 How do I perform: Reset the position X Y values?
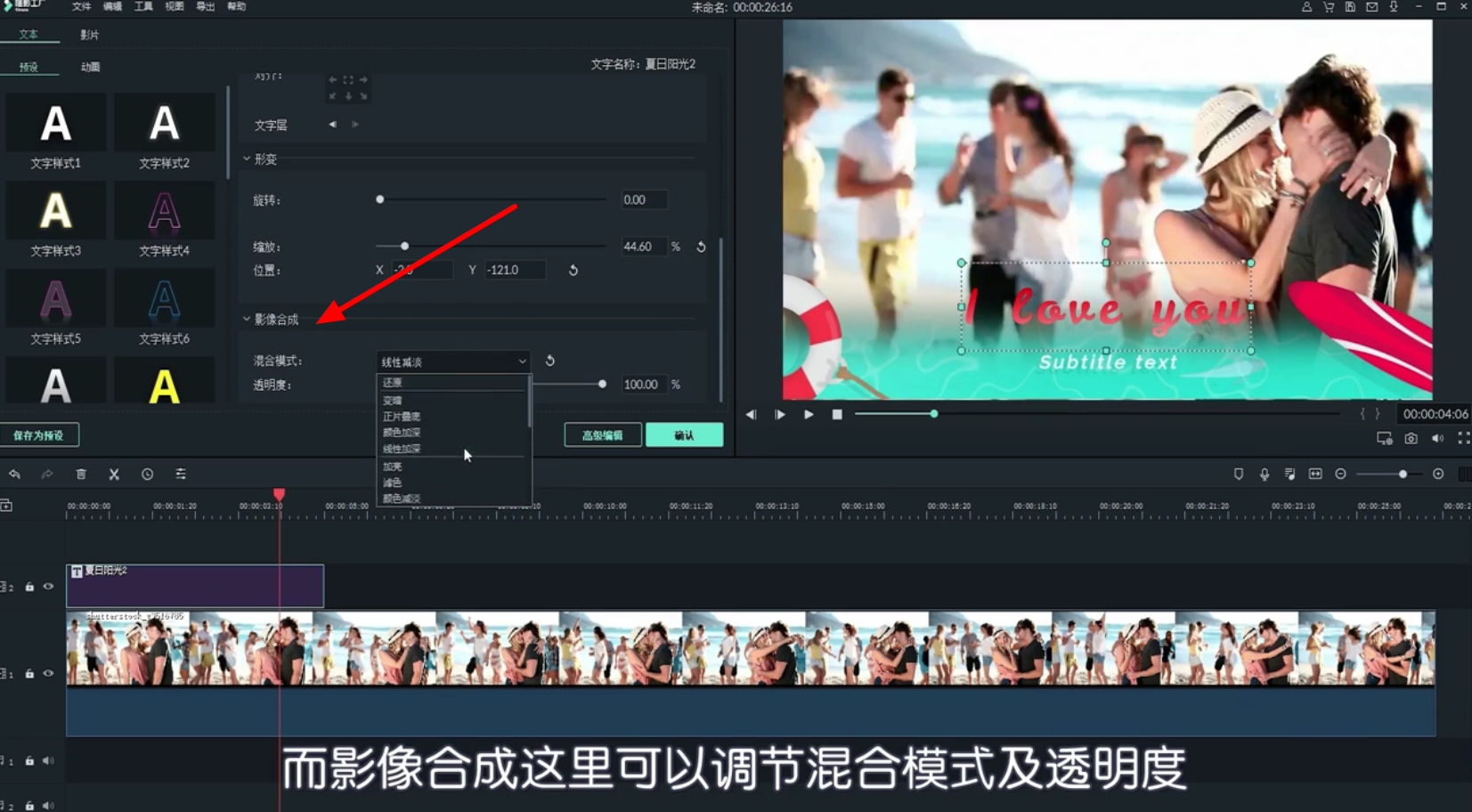pos(573,270)
